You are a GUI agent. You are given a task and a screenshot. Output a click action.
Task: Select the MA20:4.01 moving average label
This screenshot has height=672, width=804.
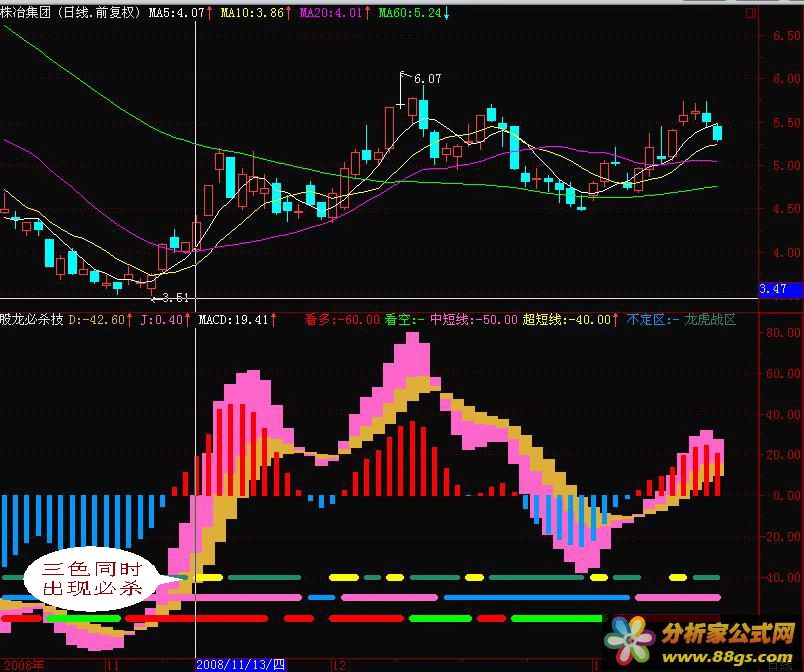pos(331,13)
